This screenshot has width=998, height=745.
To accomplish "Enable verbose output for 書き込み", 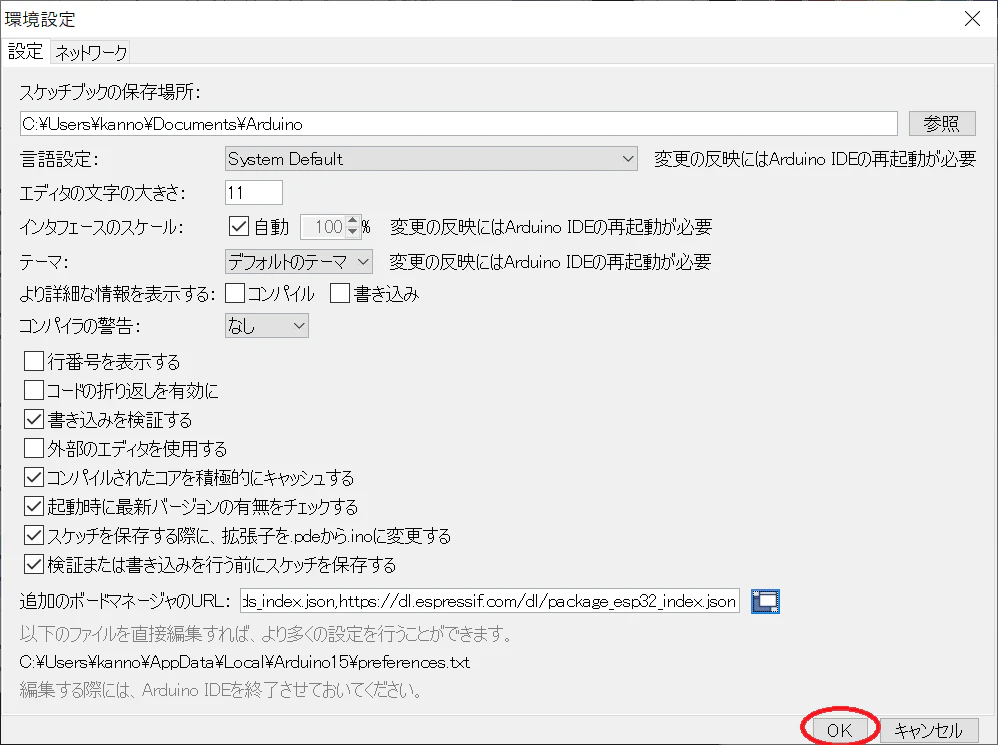I will pyautogui.click(x=340, y=293).
